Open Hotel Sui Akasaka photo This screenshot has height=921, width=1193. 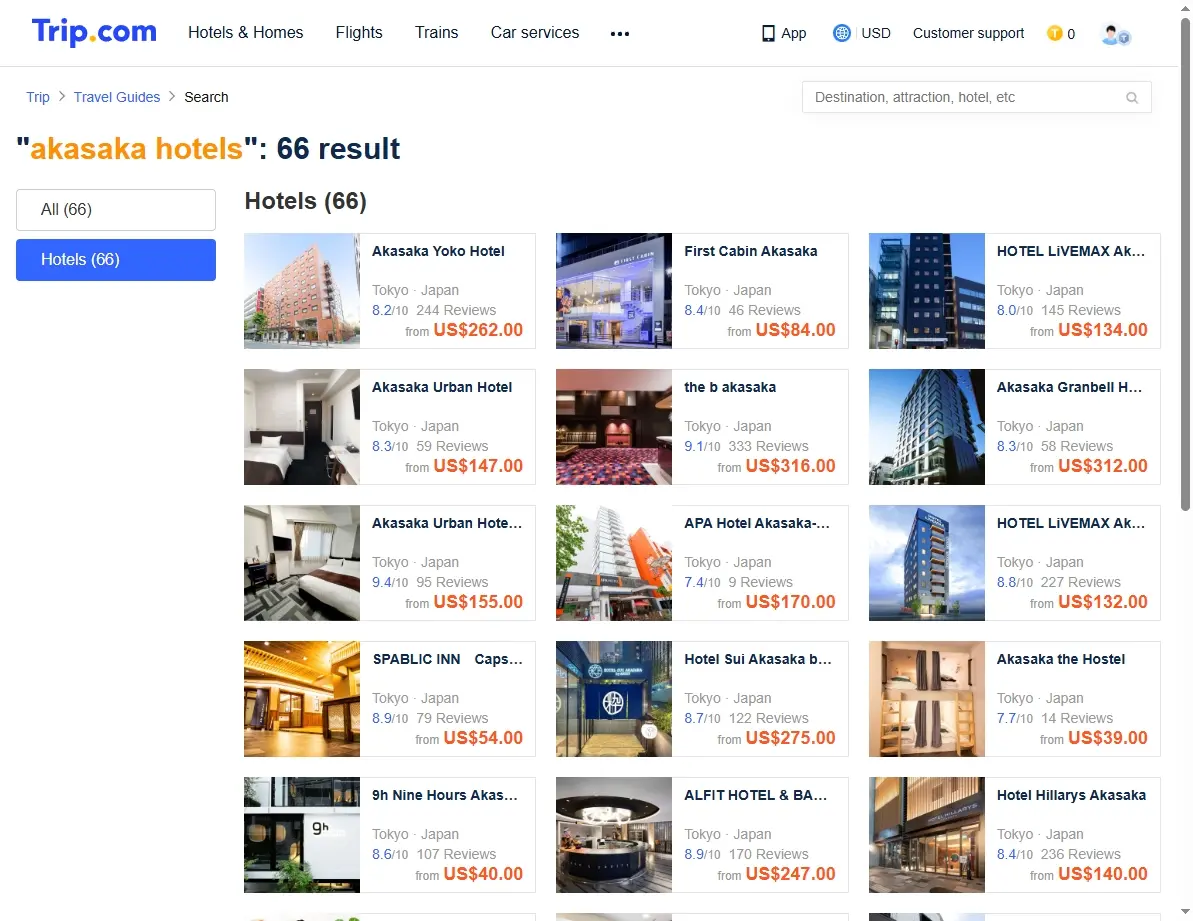614,700
